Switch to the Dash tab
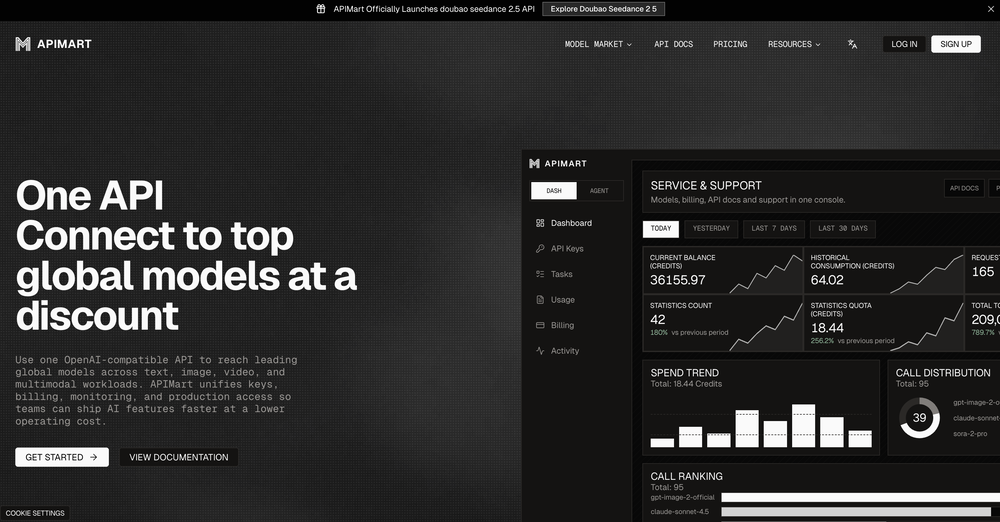The width and height of the screenshot is (1000, 522). coord(554,191)
